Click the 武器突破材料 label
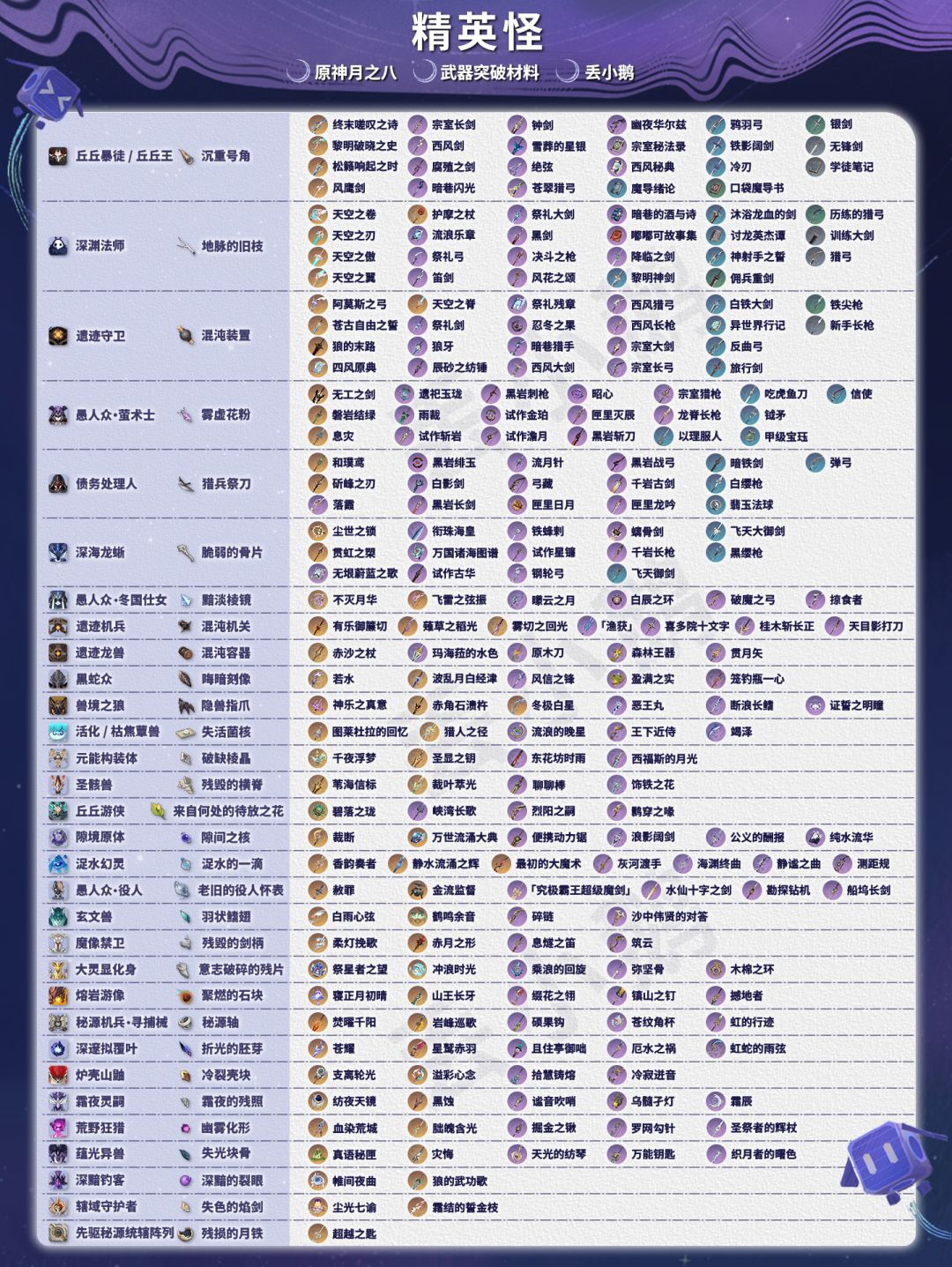This screenshot has height=1267, width=952. coord(490,72)
